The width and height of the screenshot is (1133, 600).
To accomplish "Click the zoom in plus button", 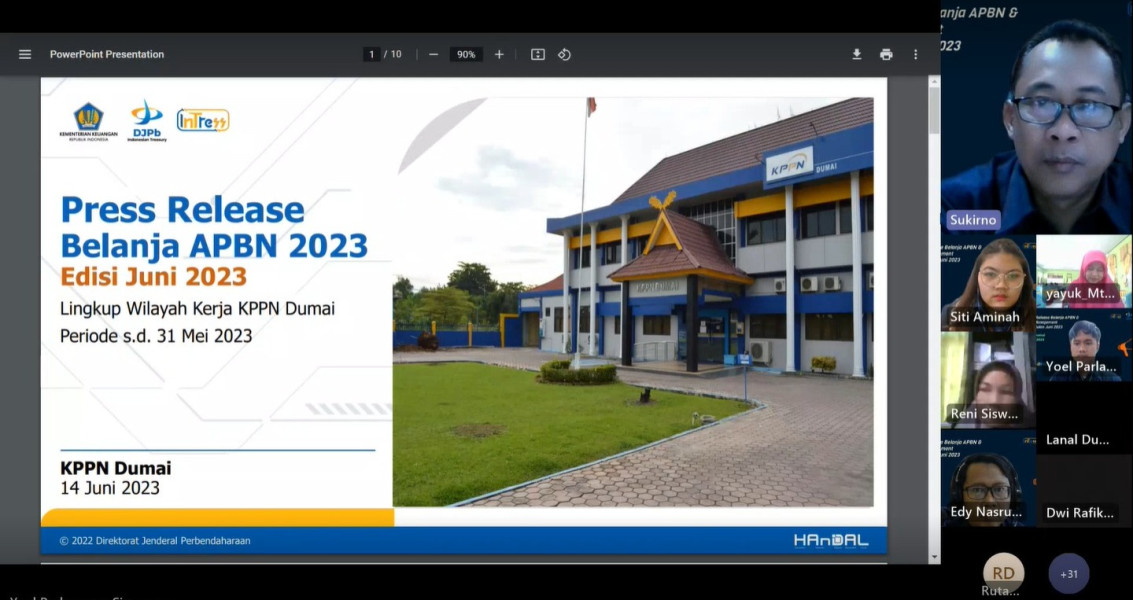I will (499, 55).
